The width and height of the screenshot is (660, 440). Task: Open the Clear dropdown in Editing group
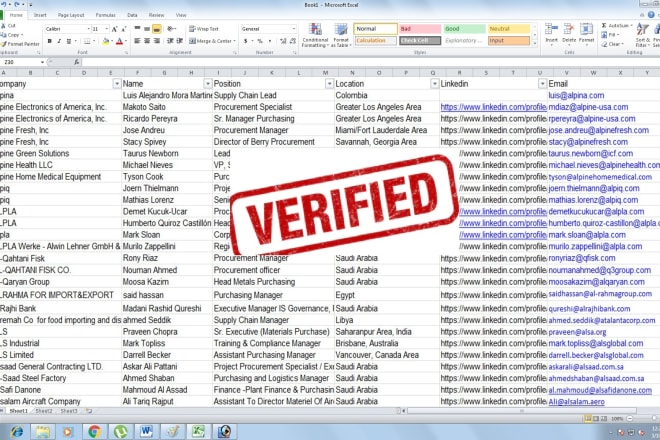click(x=612, y=44)
